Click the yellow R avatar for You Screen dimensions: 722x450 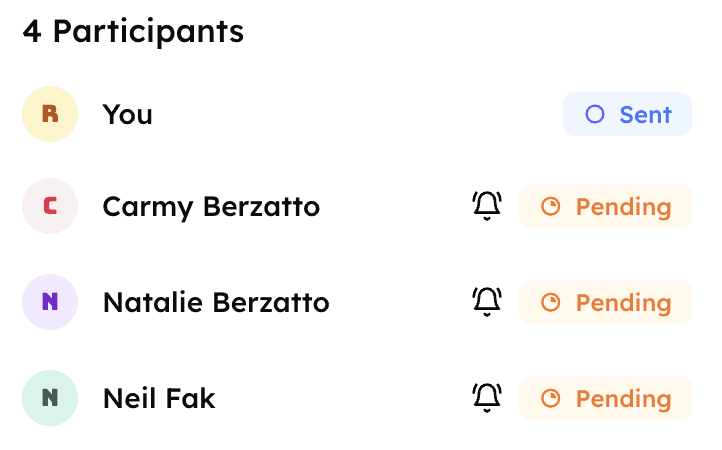[x=50, y=114]
